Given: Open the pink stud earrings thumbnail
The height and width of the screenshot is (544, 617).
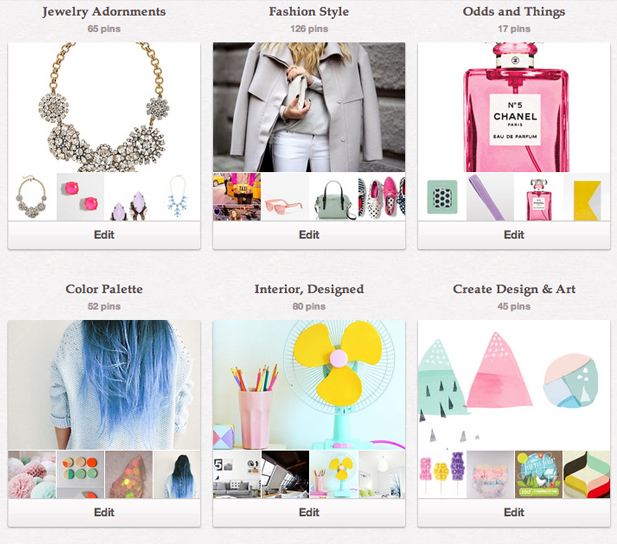Looking at the screenshot, I should click(x=80, y=197).
